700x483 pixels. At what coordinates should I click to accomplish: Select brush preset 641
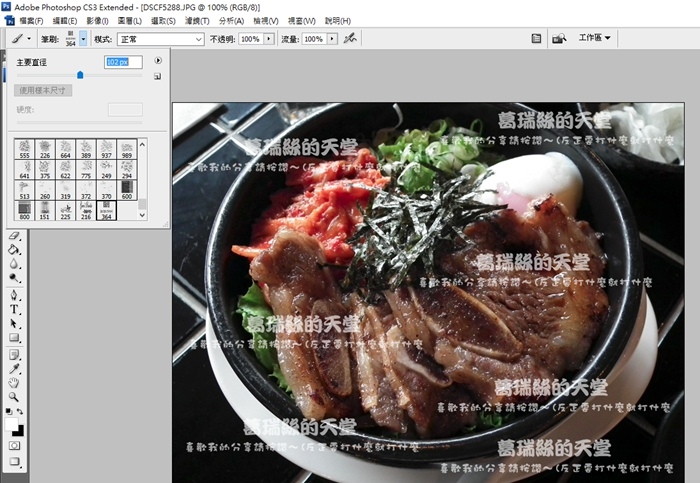click(x=25, y=170)
